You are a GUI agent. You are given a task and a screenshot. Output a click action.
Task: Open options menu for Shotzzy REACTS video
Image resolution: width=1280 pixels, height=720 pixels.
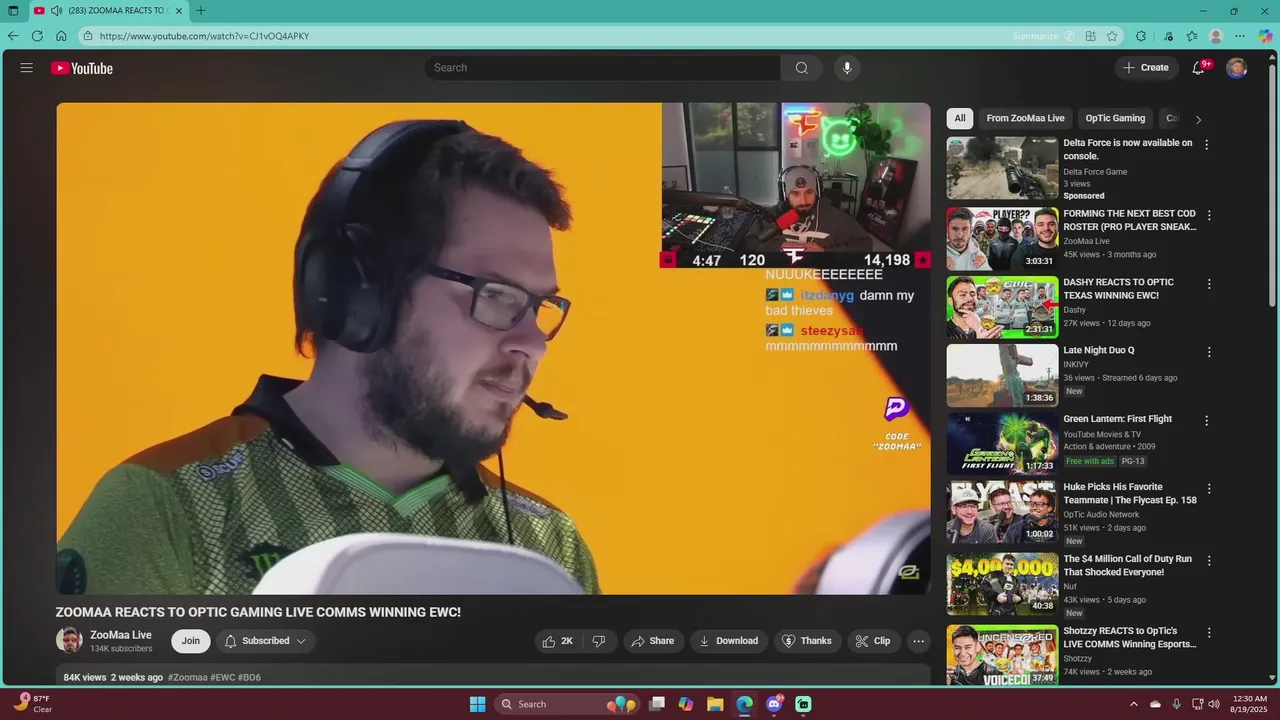pos(1209,633)
